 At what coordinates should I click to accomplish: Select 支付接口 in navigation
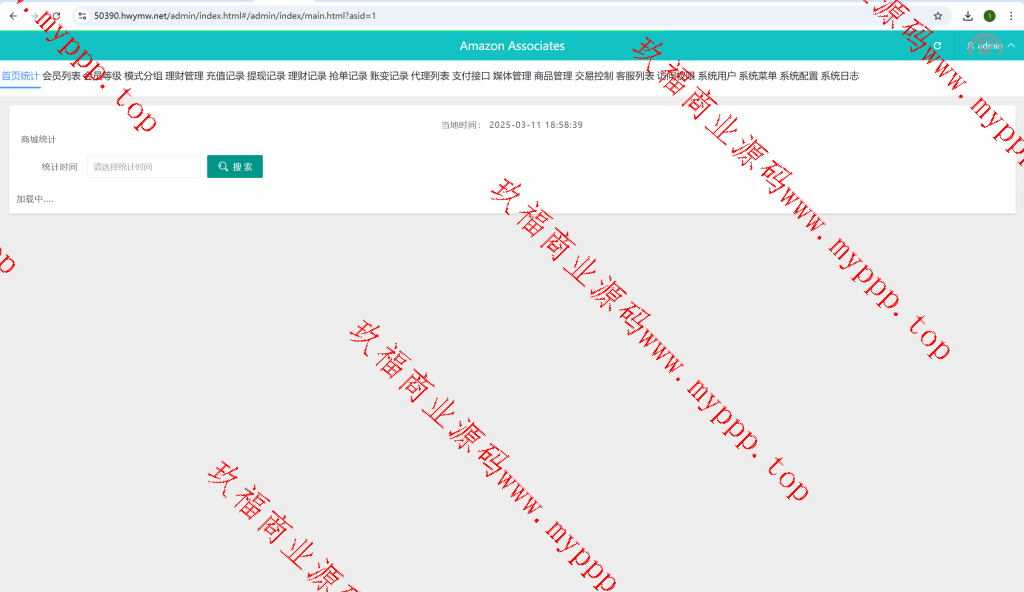click(x=471, y=76)
